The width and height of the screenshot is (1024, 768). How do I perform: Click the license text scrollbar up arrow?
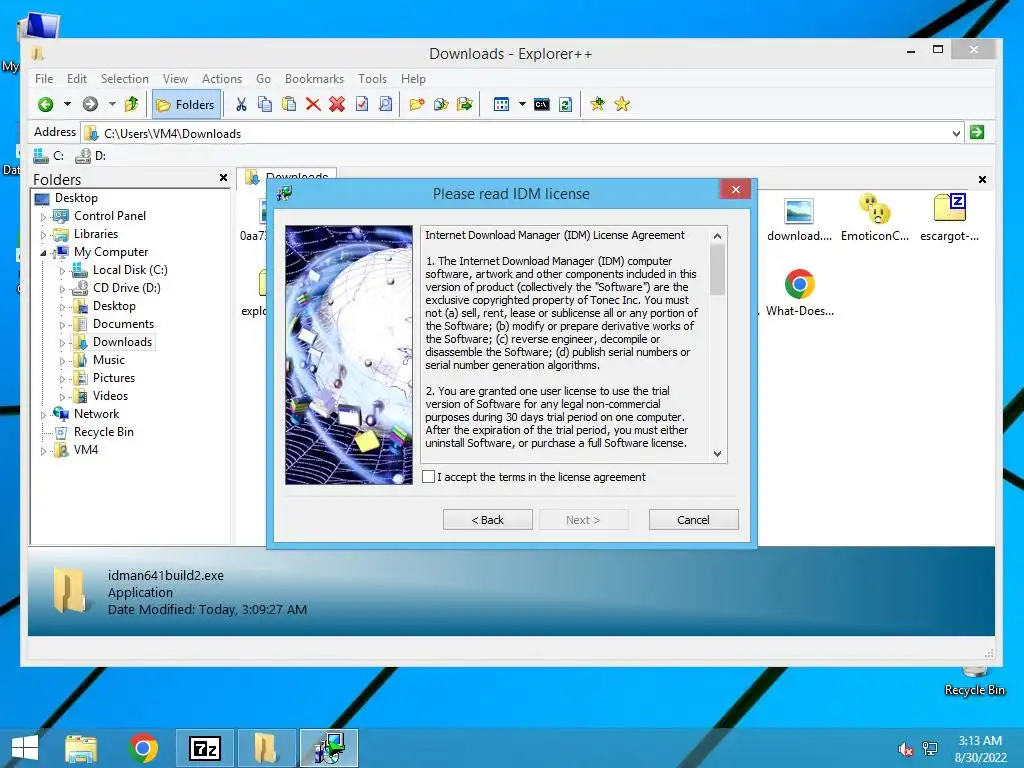click(718, 236)
